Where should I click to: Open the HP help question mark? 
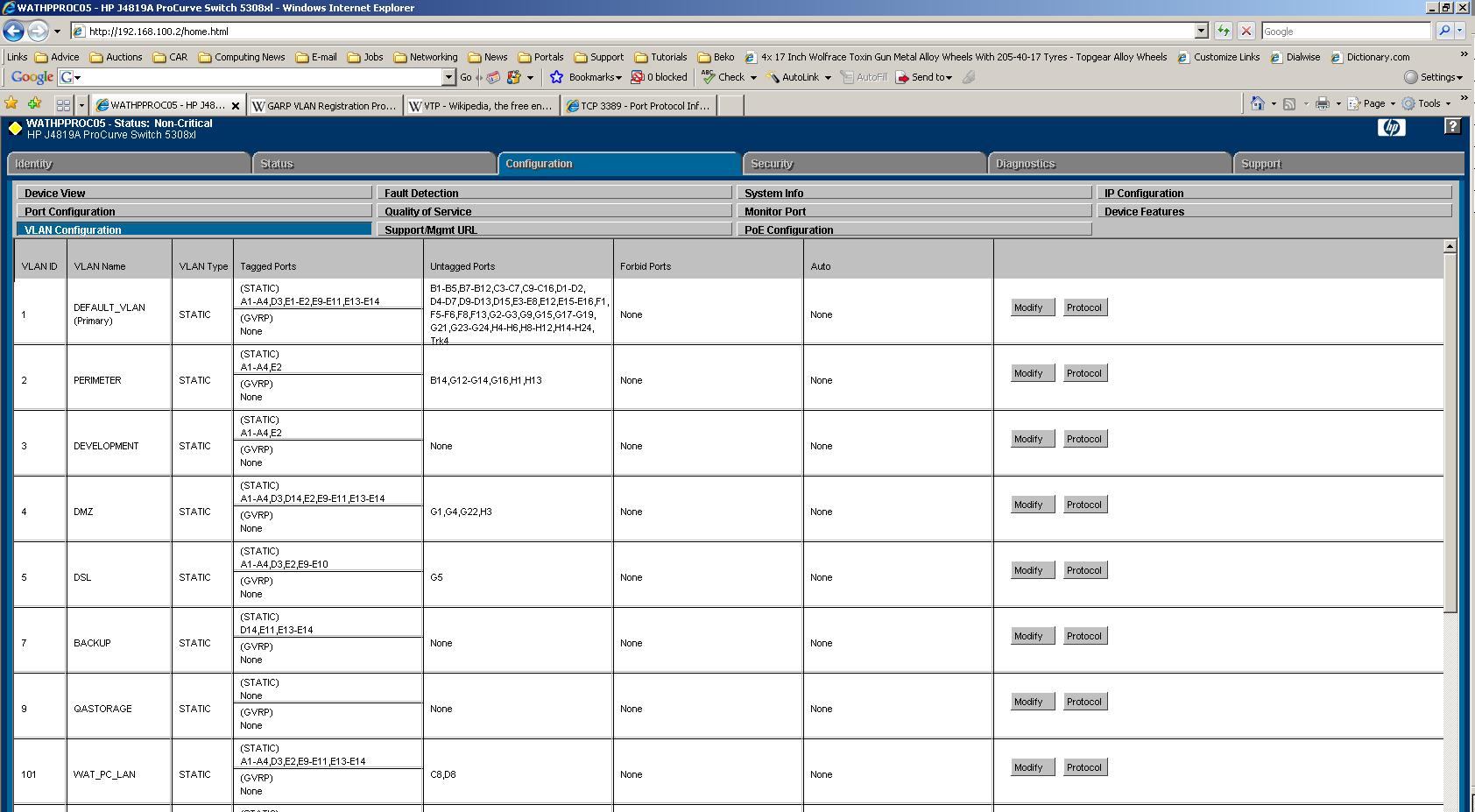(x=1452, y=126)
